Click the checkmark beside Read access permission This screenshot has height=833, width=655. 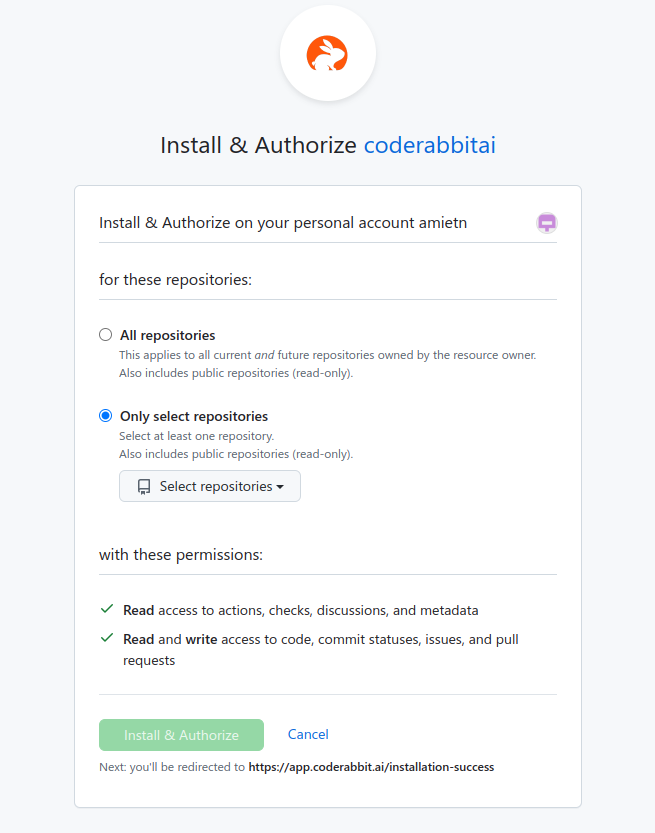pos(106,609)
